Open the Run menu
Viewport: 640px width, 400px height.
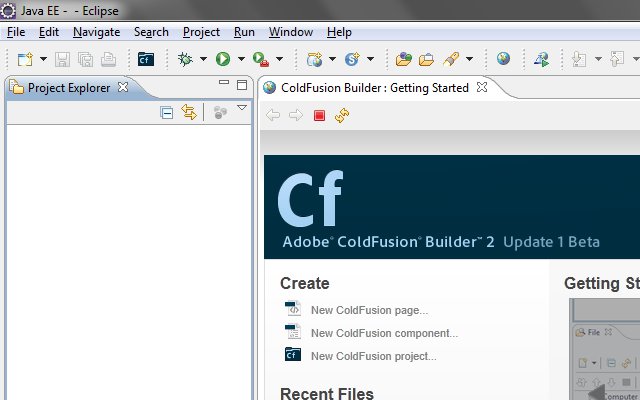244,32
